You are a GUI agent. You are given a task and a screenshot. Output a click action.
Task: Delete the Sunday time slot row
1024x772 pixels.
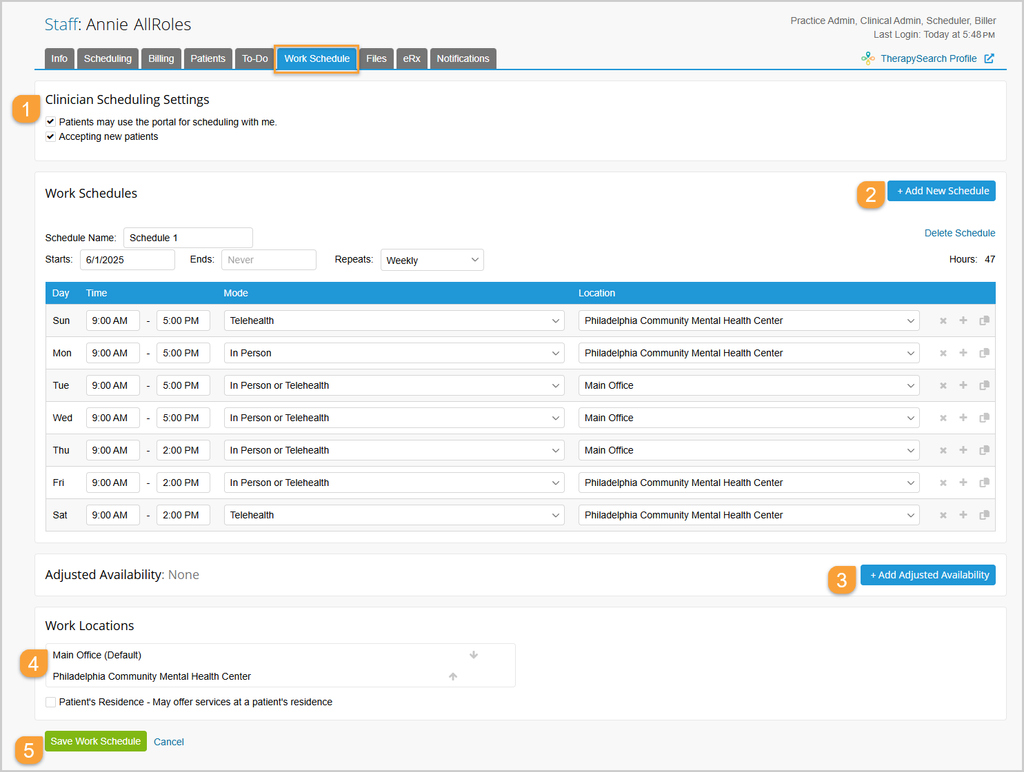click(942, 321)
